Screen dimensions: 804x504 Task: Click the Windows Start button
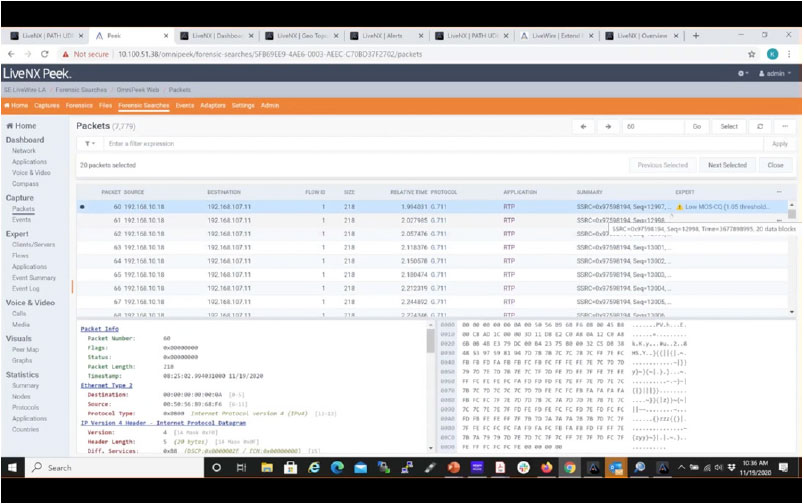point(13,467)
